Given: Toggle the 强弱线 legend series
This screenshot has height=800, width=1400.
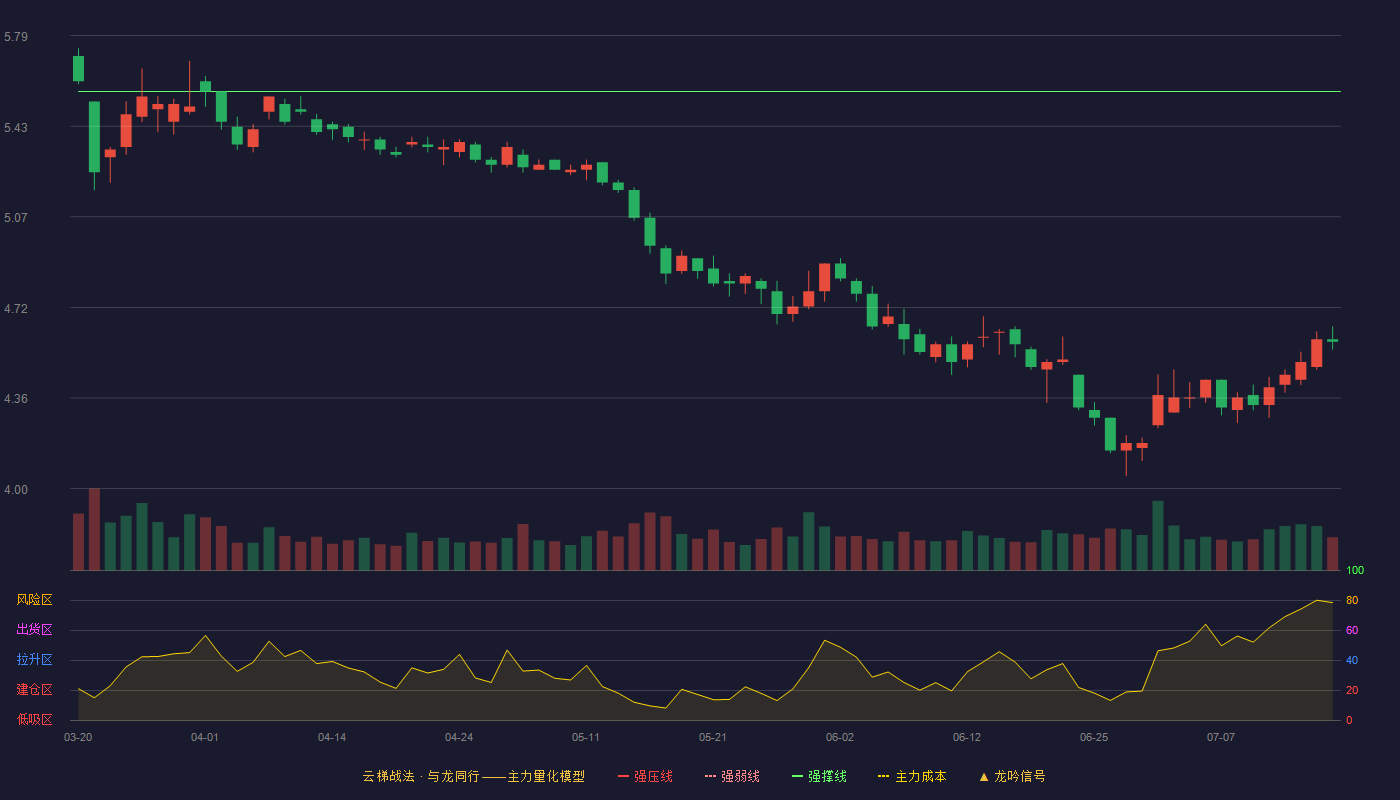Looking at the screenshot, I should coord(732,776).
